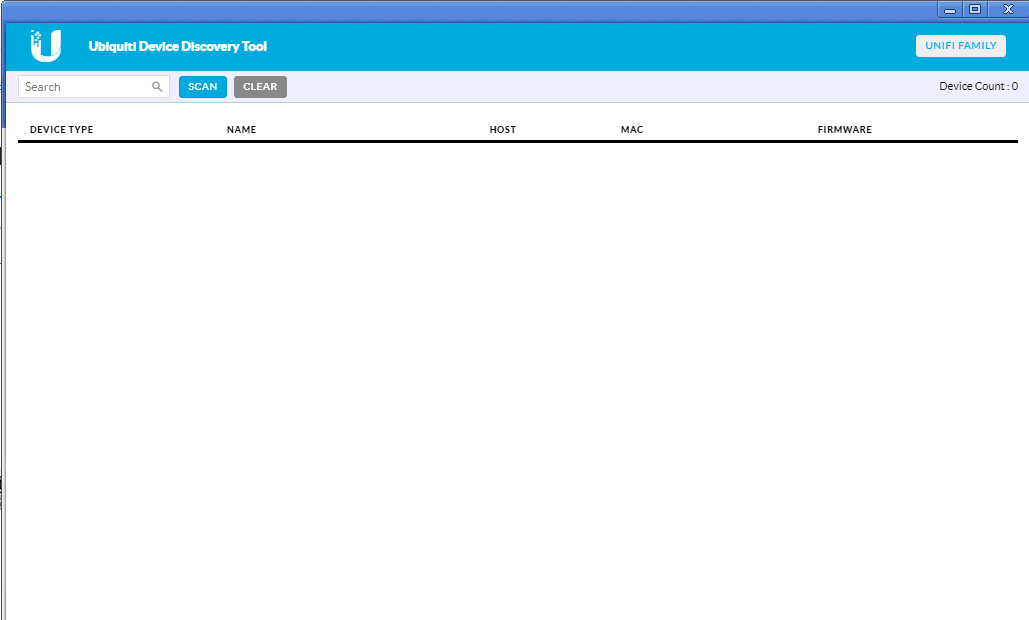The image size is (1029, 620).
Task: Restore the window using the maximize button
Action: [975, 9]
